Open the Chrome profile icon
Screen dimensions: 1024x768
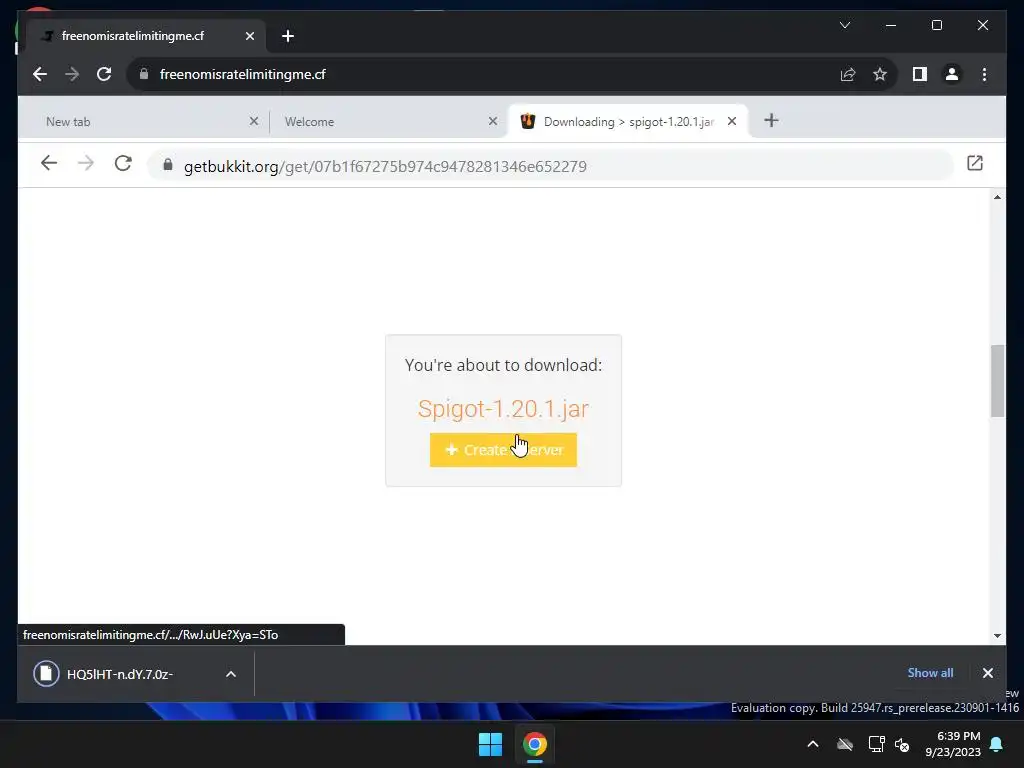952,74
